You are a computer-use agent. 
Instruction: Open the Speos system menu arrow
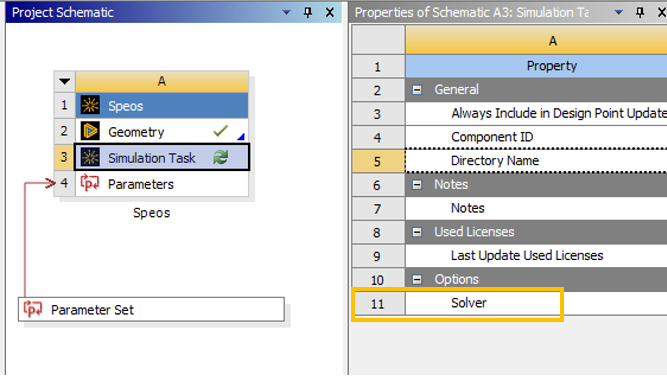(65, 81)
